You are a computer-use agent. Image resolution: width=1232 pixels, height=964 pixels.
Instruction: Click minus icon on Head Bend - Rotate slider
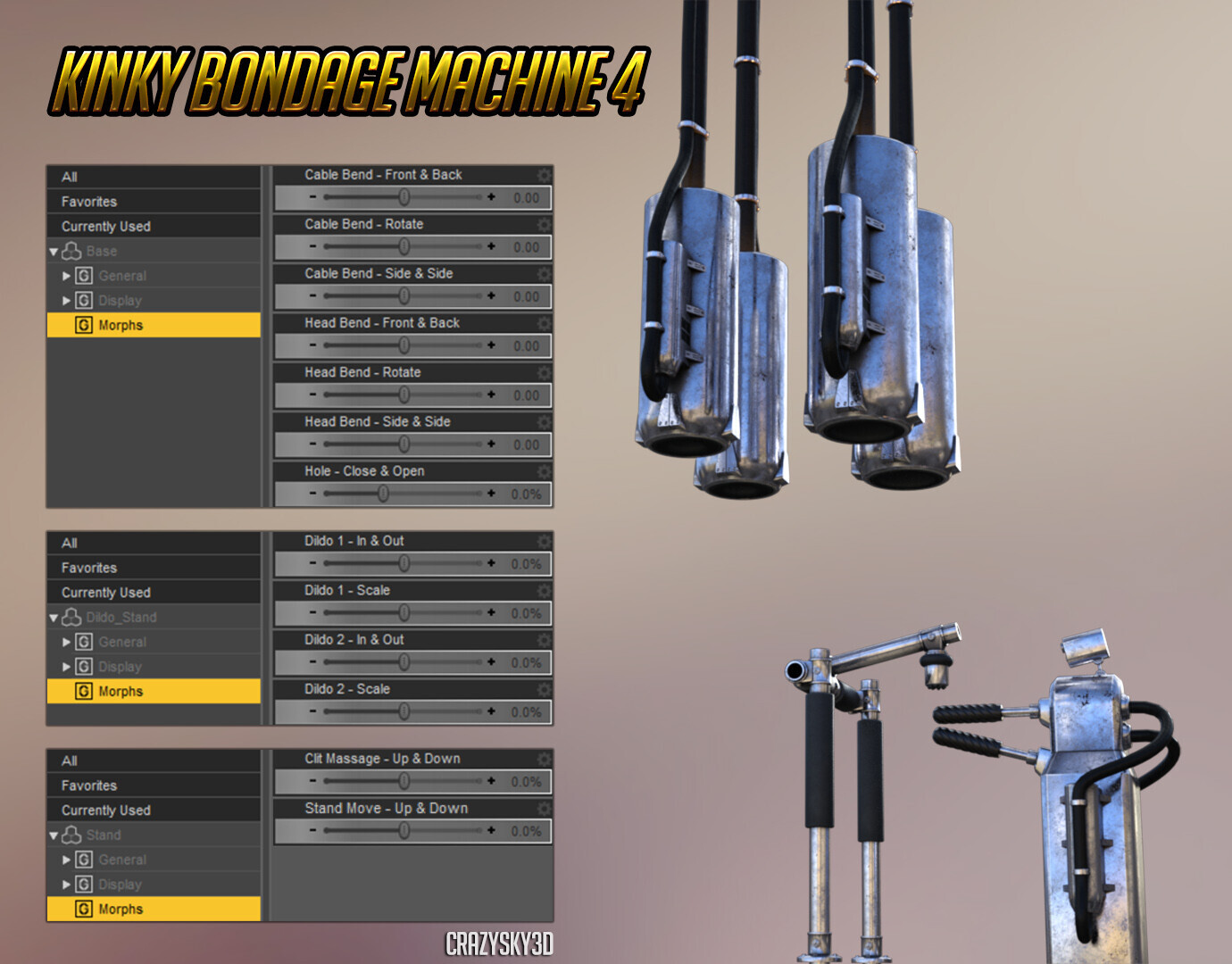click(312, 395)
